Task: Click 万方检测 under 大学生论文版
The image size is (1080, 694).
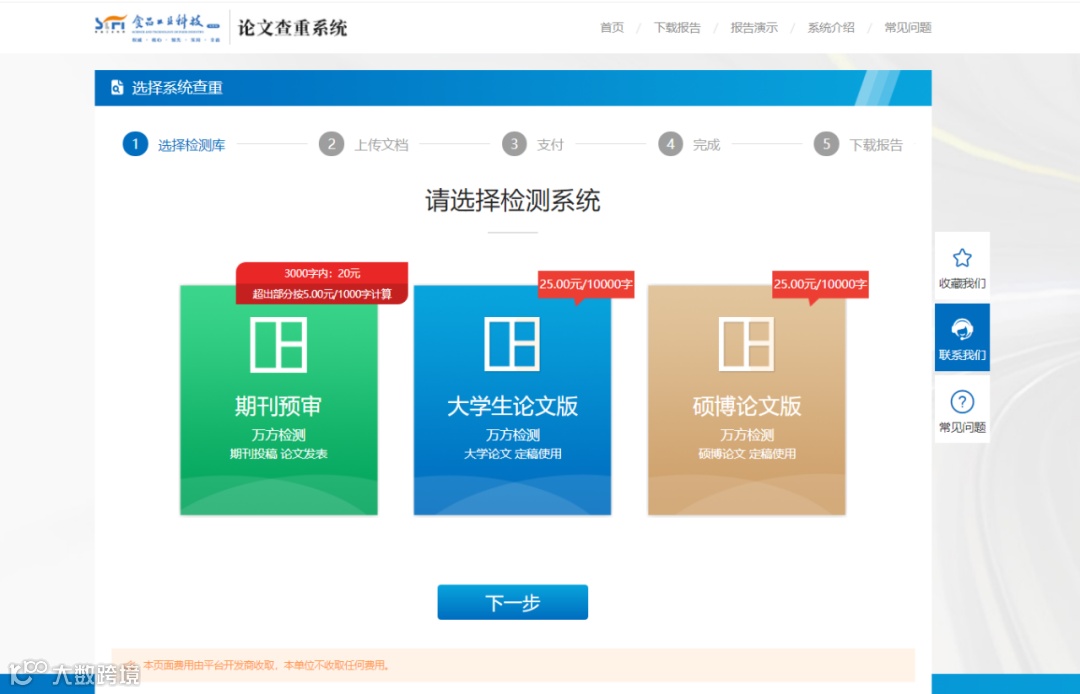Action: tap(512, 435)
